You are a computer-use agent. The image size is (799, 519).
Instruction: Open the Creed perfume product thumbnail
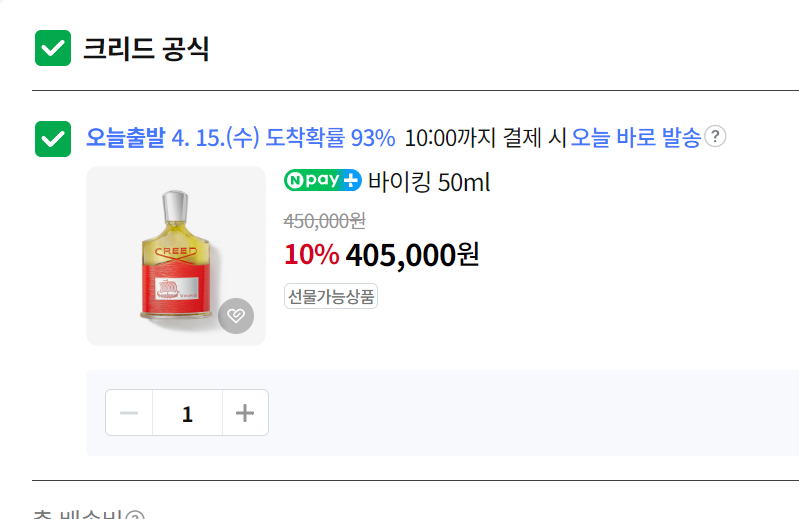[176, 256]
